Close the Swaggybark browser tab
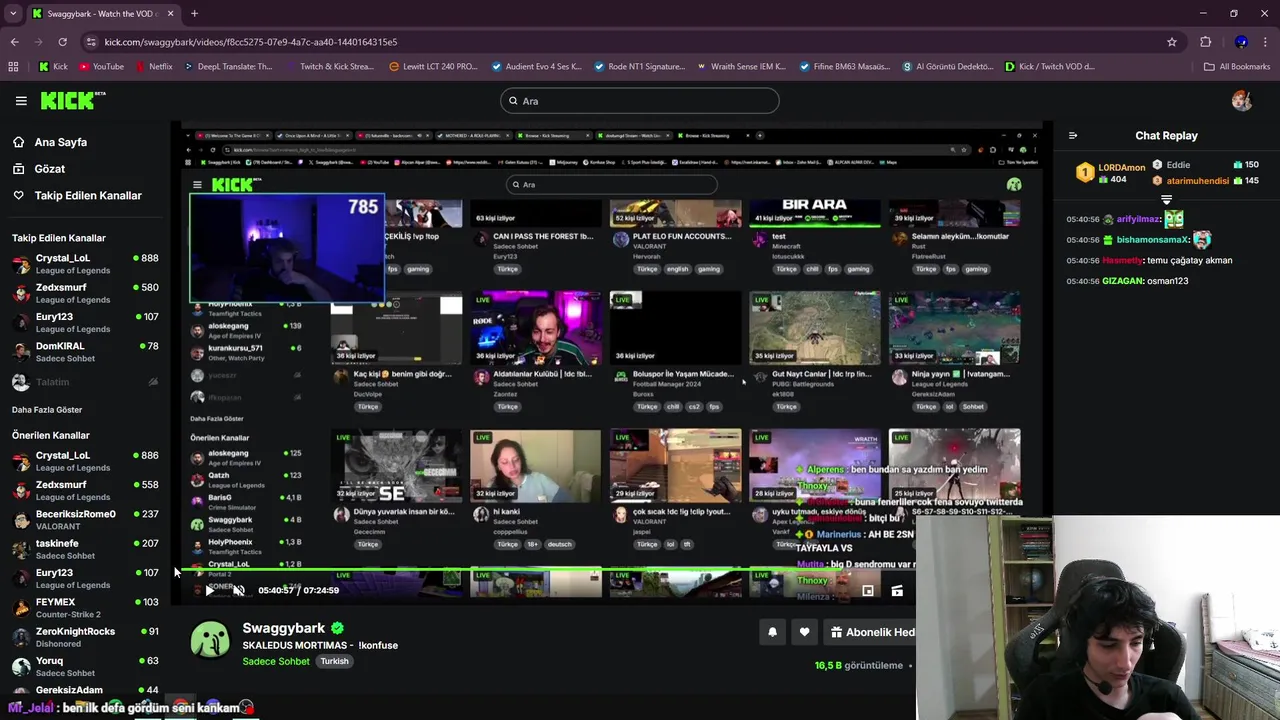 coord(170,14)
